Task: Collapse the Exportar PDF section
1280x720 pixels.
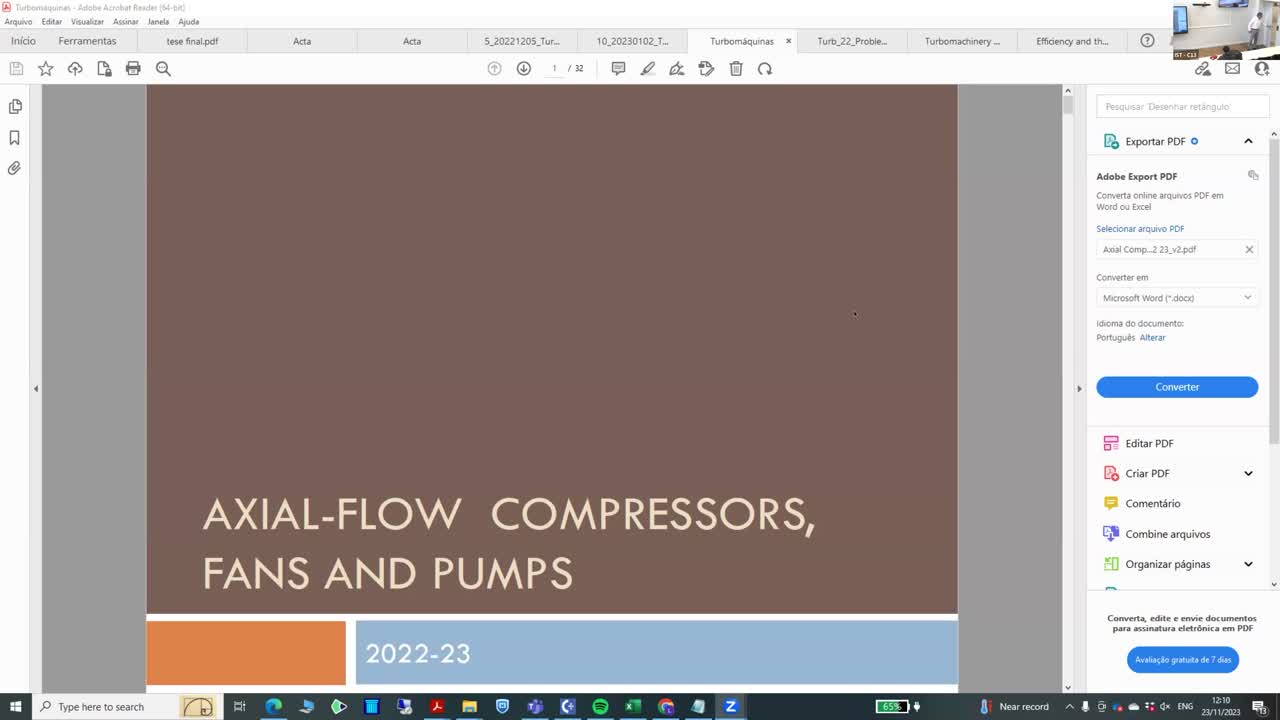Action: pos(1248,141)
